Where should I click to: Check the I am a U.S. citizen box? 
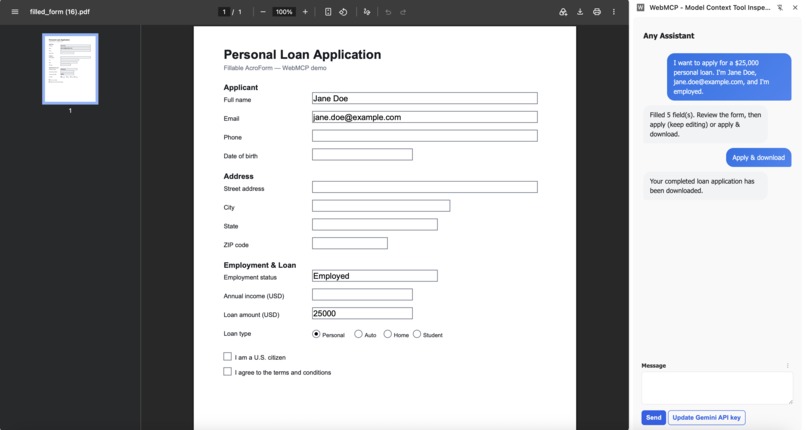click(x=228, y=356)
